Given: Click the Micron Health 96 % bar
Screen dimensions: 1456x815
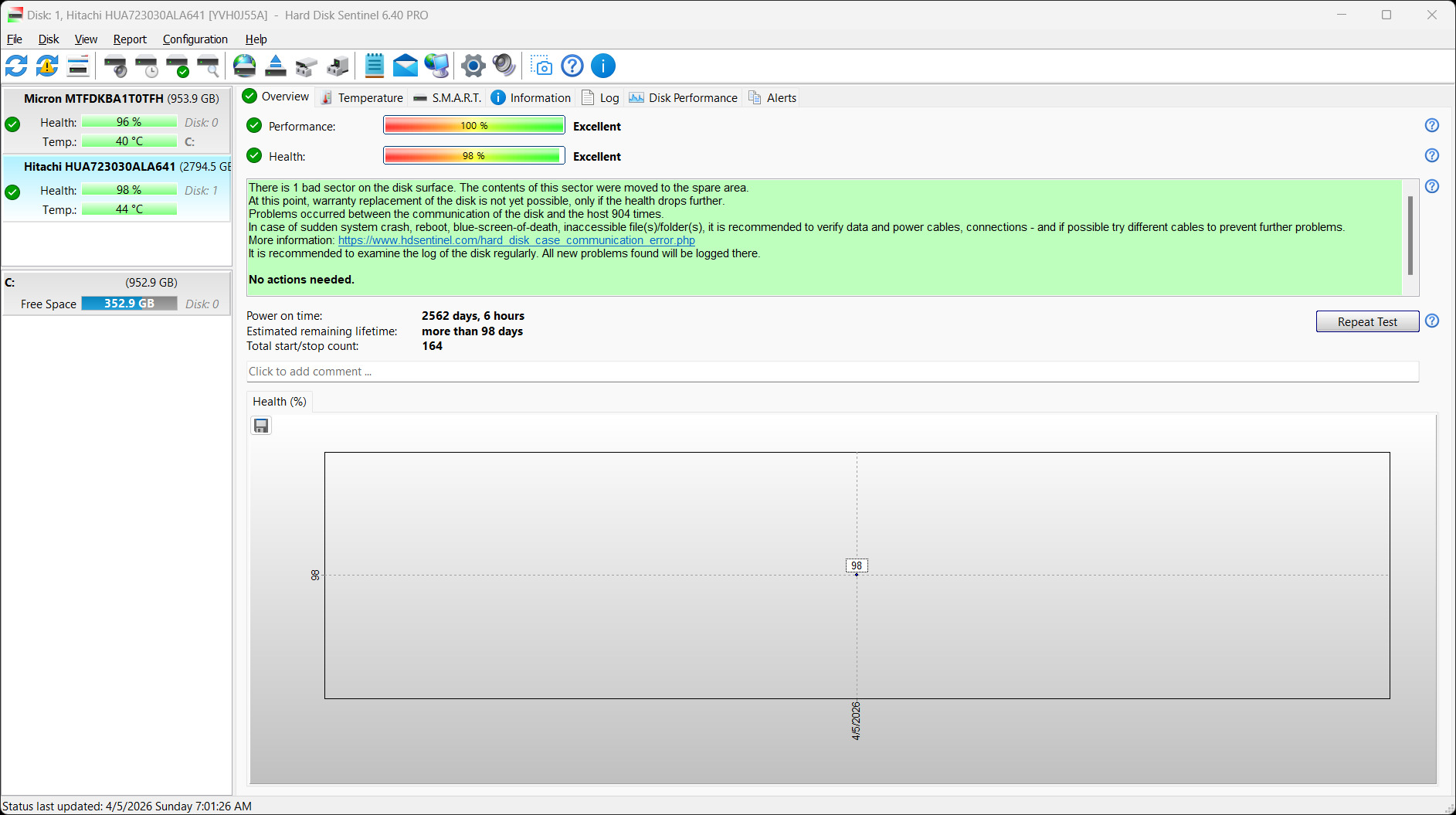Looking at the screenshot, I should 129,122.
